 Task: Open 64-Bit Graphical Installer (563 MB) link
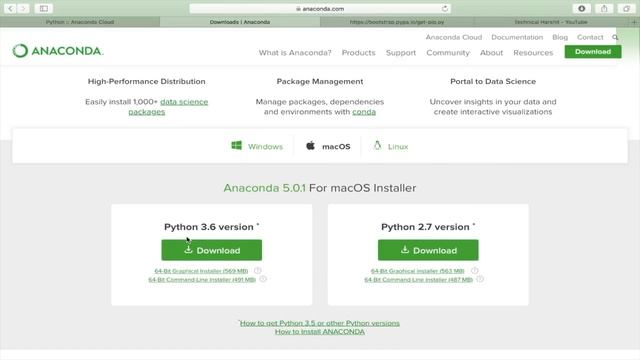[x=418, y=271]
